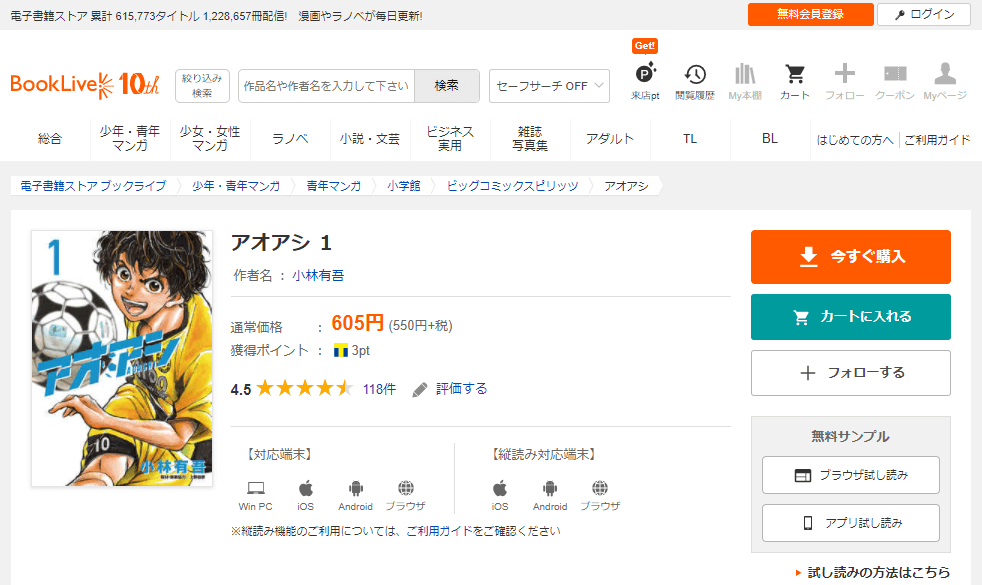Open the 絞り込み検索 filter search
This screenshot has height=585, width=982.
[x=202, y=86]
